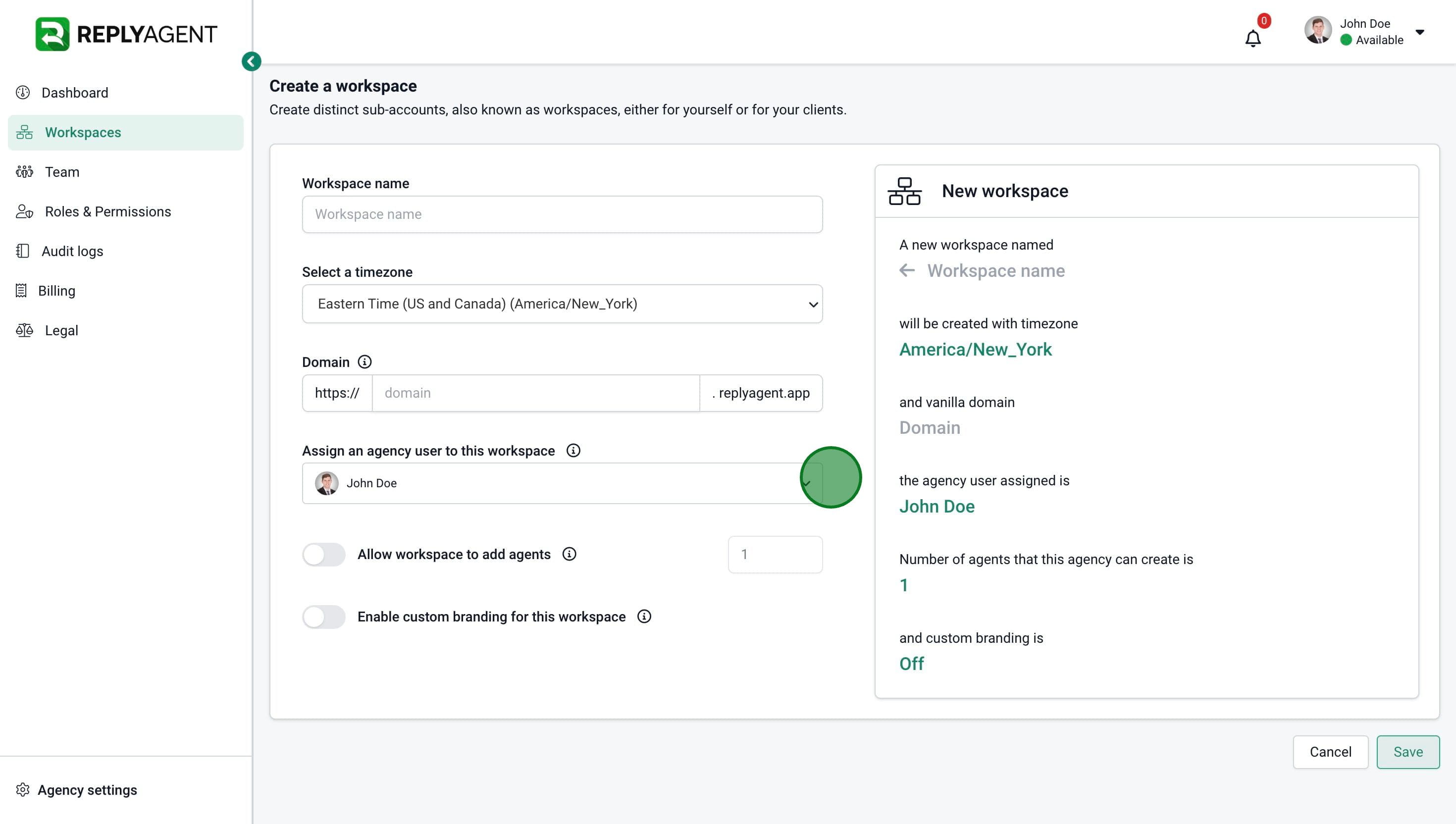
Task: Open Audit logs from sidebar
Action: click(72, 251)
